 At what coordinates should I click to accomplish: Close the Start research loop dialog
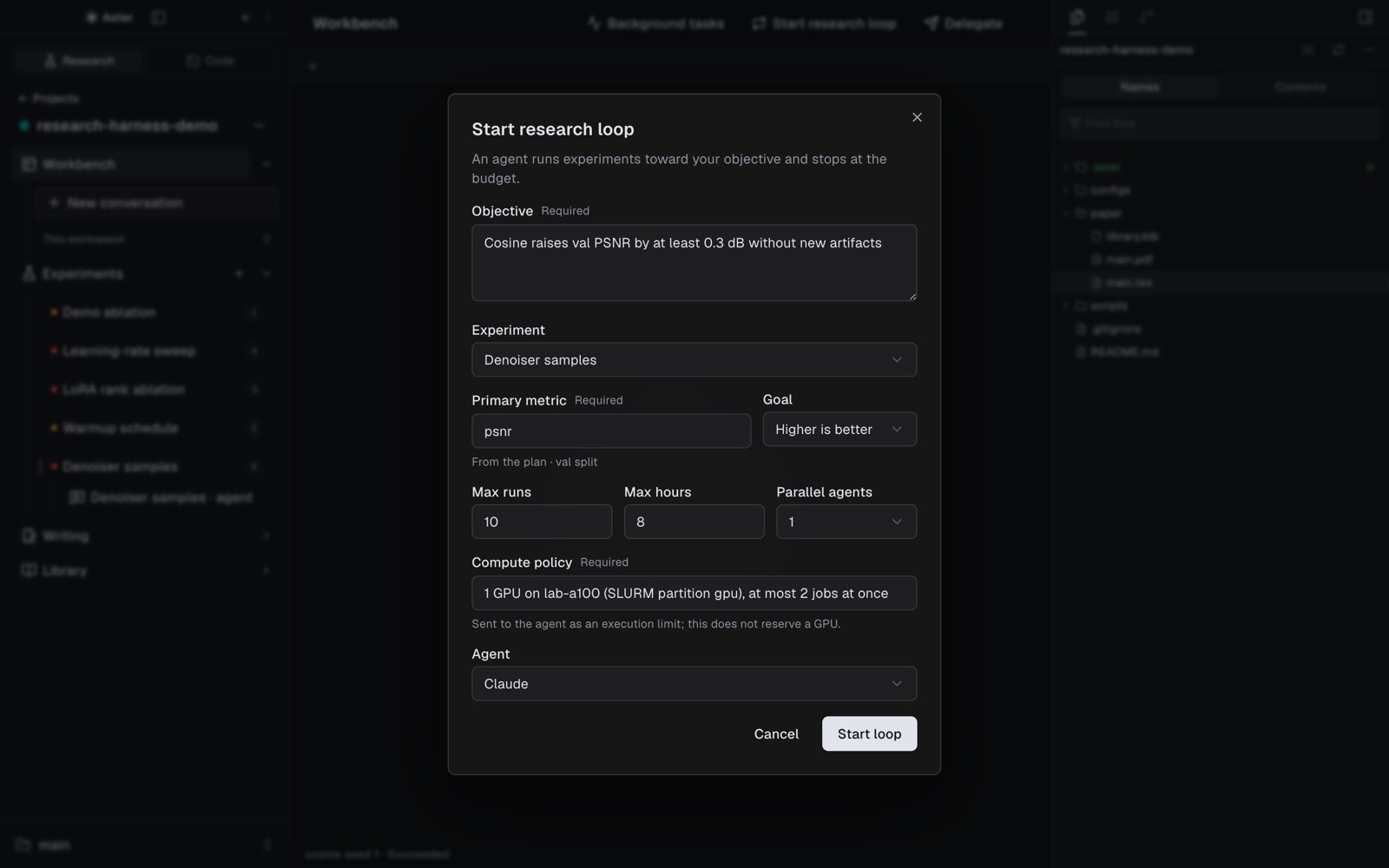(917, 117)
